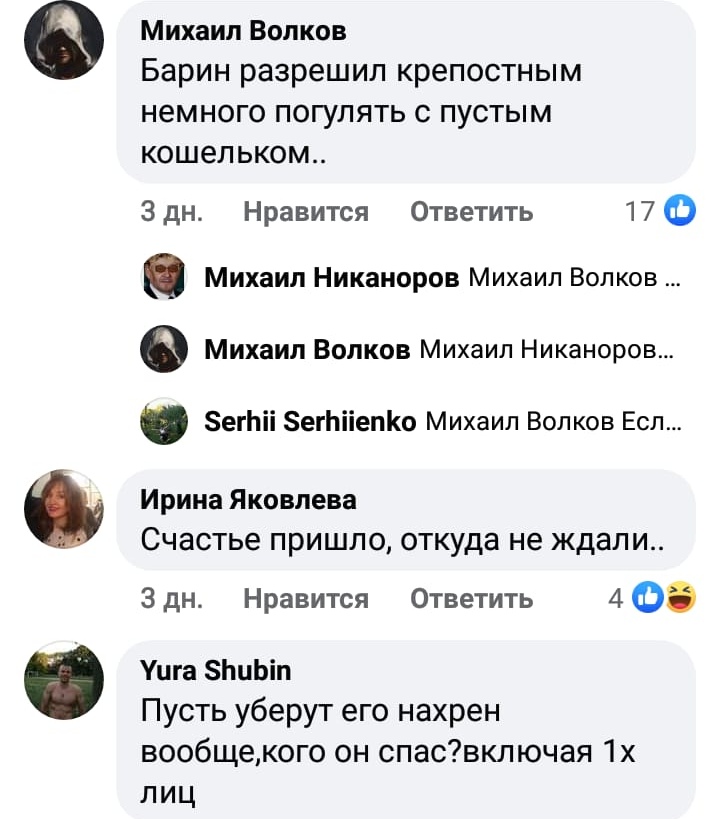Click Yura Shubin's avatar photo

click(64, 681)
